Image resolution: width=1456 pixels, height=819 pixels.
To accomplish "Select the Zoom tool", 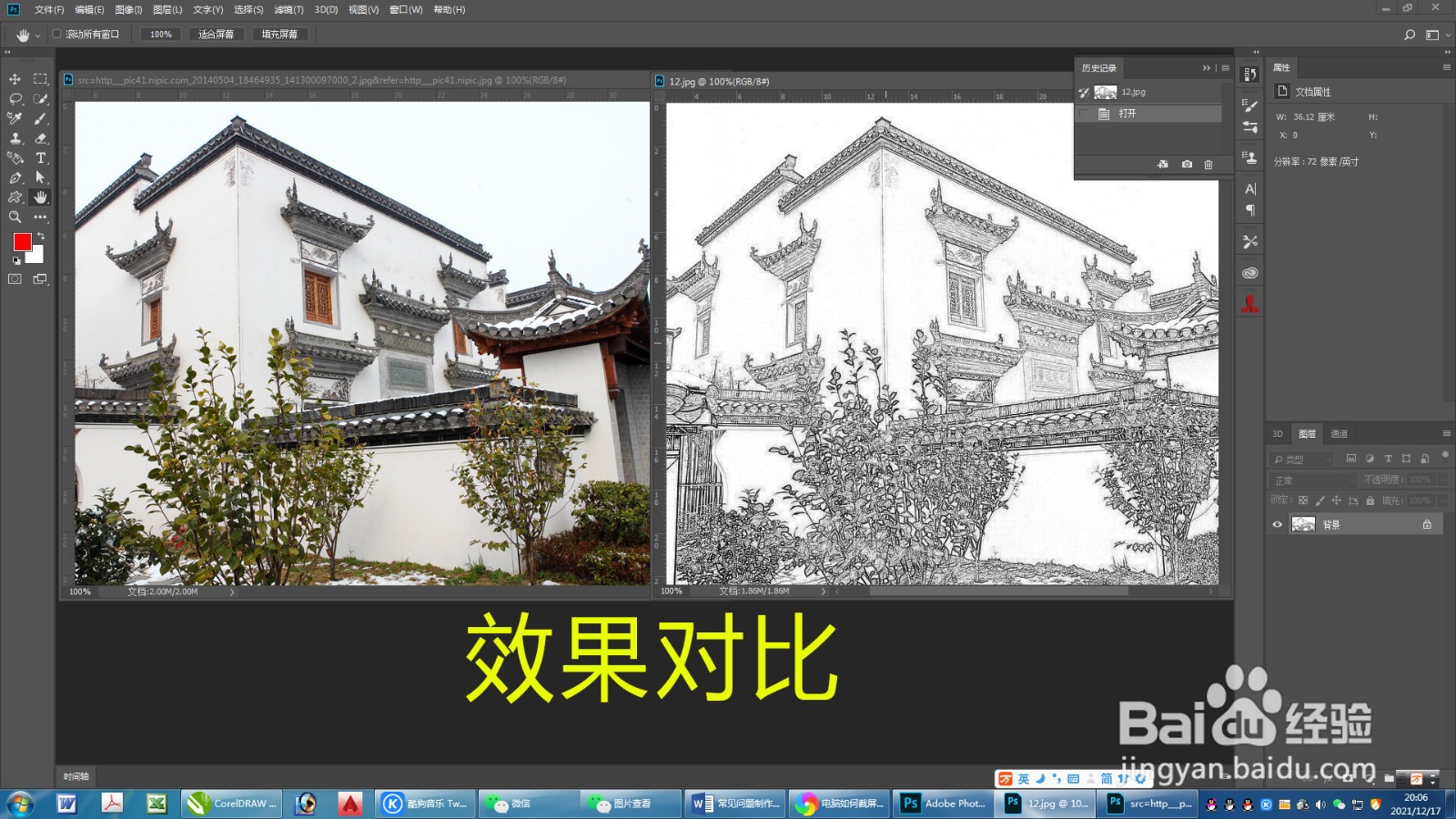I will click(x=14, y=217).
